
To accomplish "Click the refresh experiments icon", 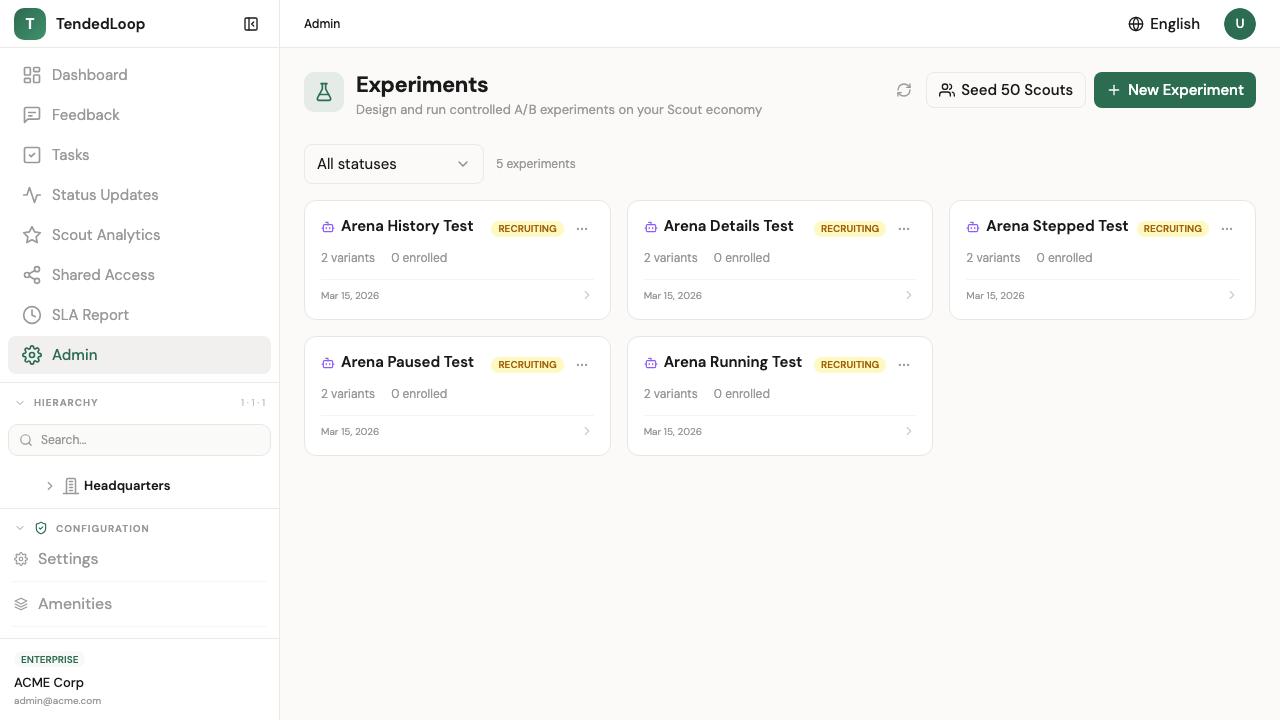I will [904, 90].
